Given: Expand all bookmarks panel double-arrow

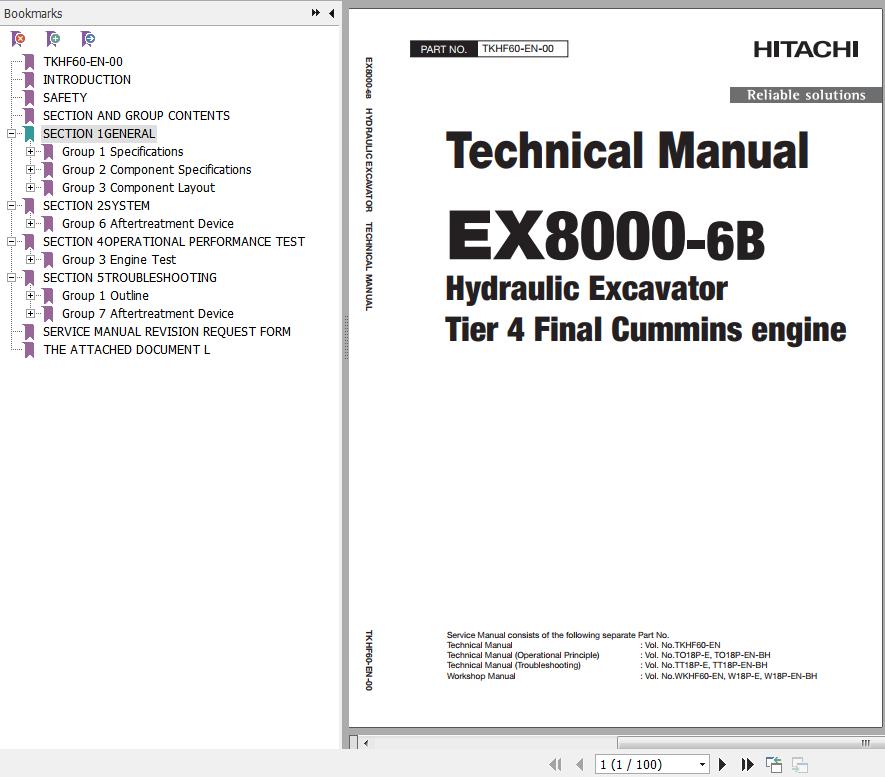Looking at the screenshot, I should (x=316, y=12).
